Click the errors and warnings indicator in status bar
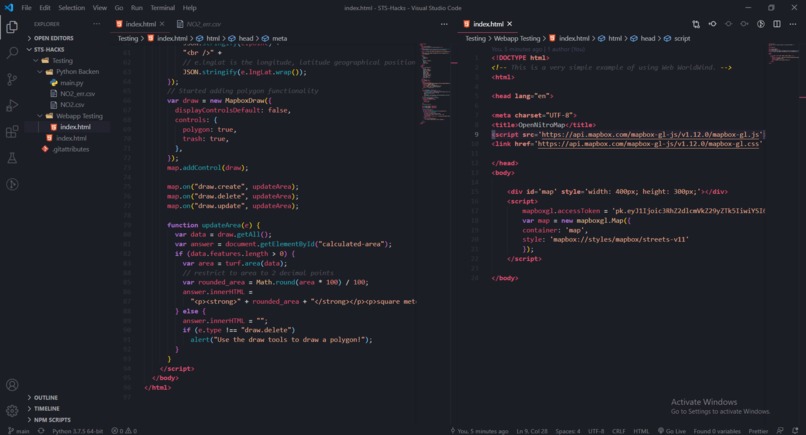 click(124, 431)
